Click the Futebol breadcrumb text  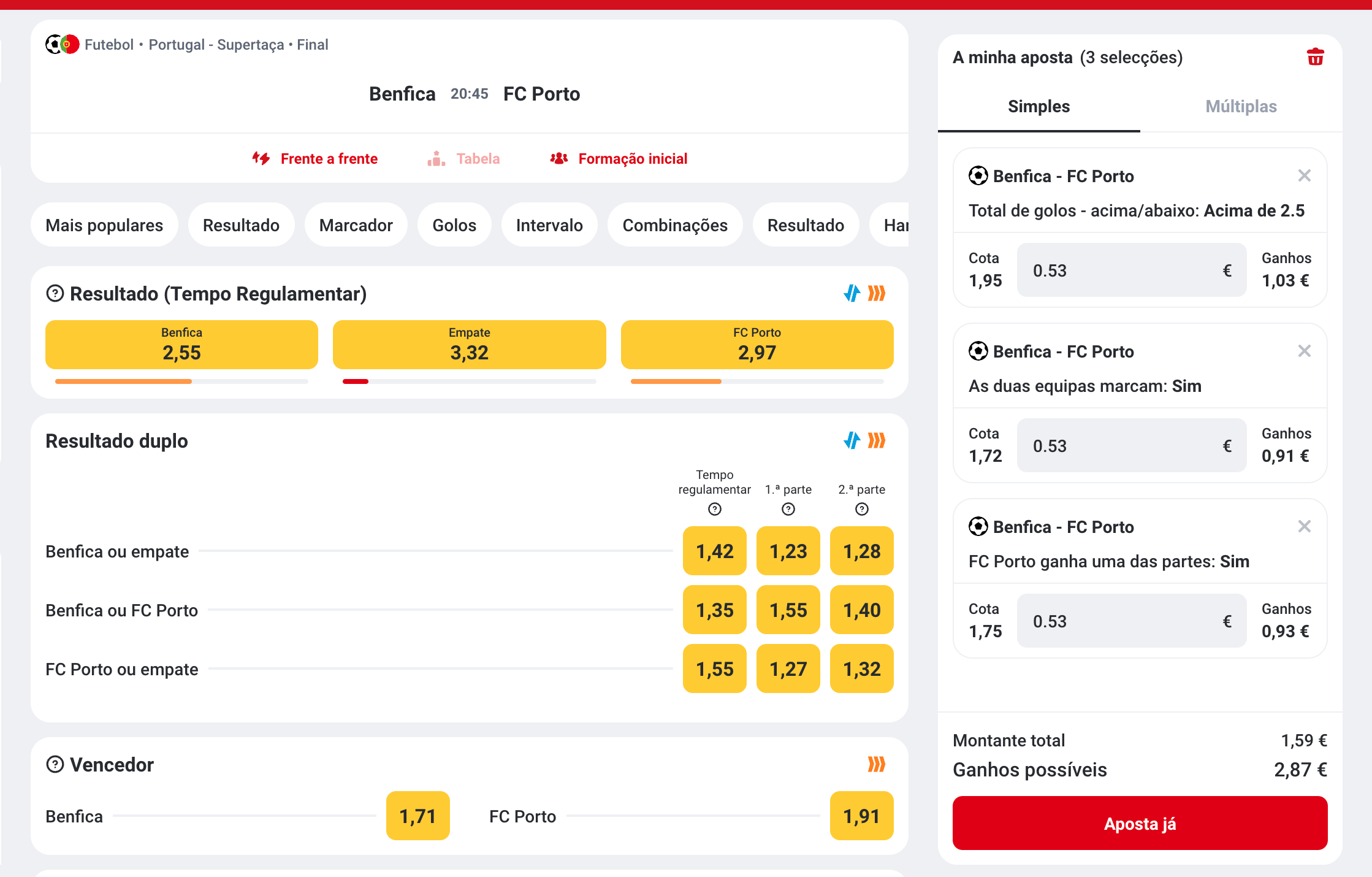coord(109,45)
